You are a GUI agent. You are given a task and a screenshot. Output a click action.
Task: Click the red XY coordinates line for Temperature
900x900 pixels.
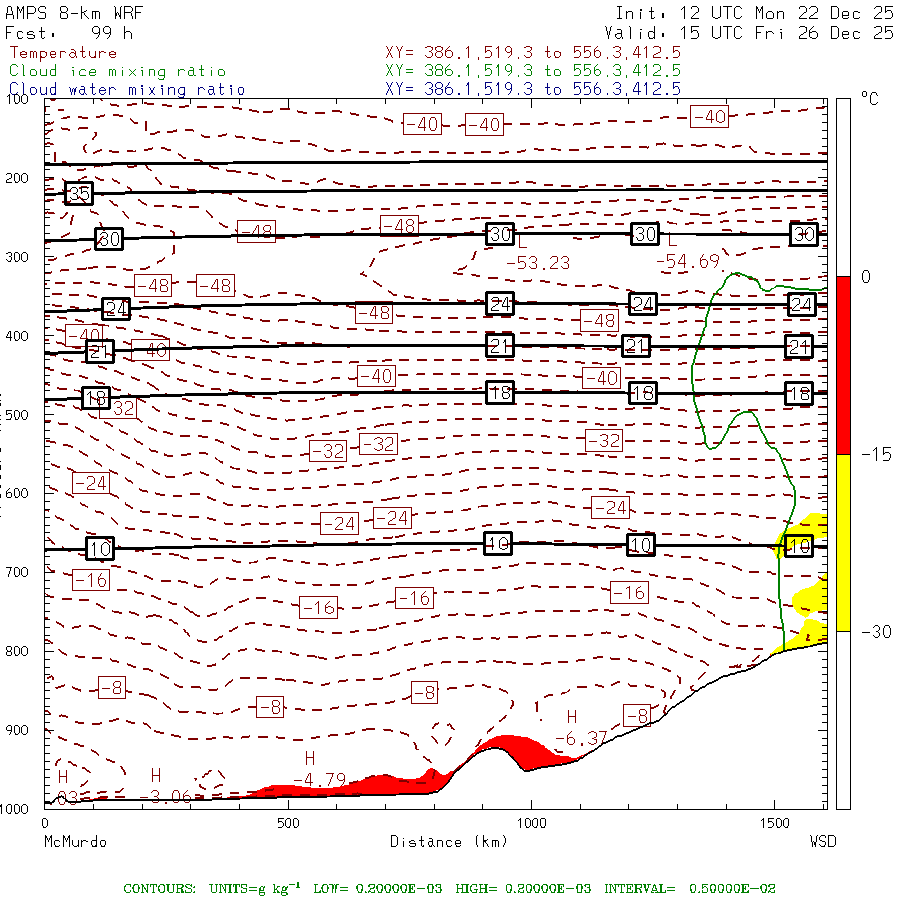(x=533, y=53)
